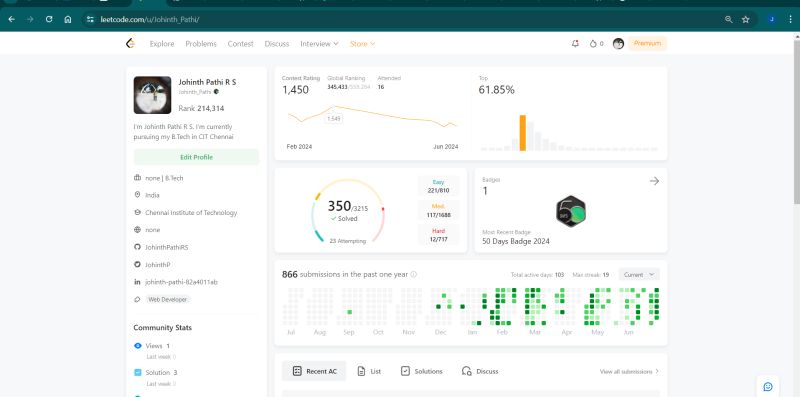Click the profile picture thumbnail

[x=152, y=95]
